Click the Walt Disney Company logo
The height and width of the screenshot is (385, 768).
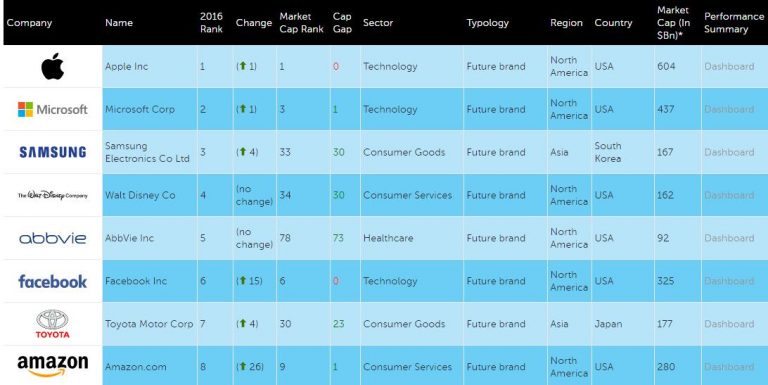point(52,195)
